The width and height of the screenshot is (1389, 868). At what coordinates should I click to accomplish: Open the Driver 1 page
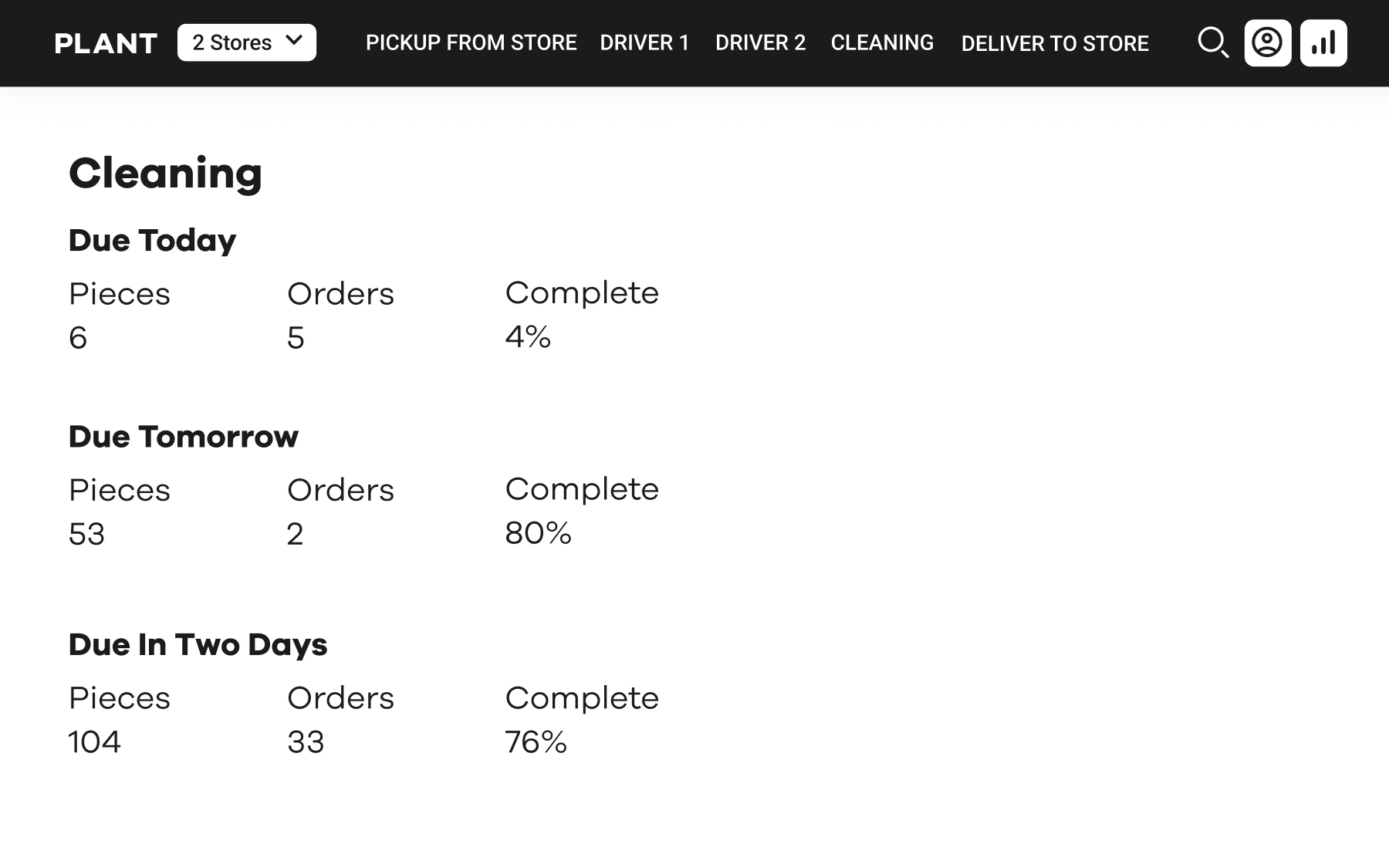point(644,42)
